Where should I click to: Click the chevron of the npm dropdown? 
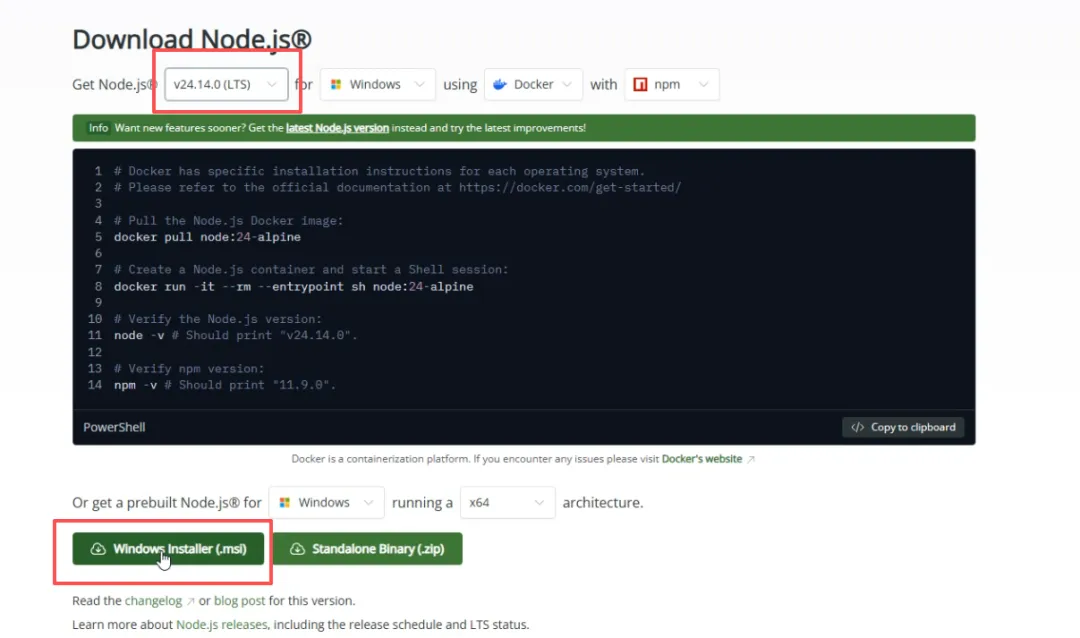pos(703,84)
